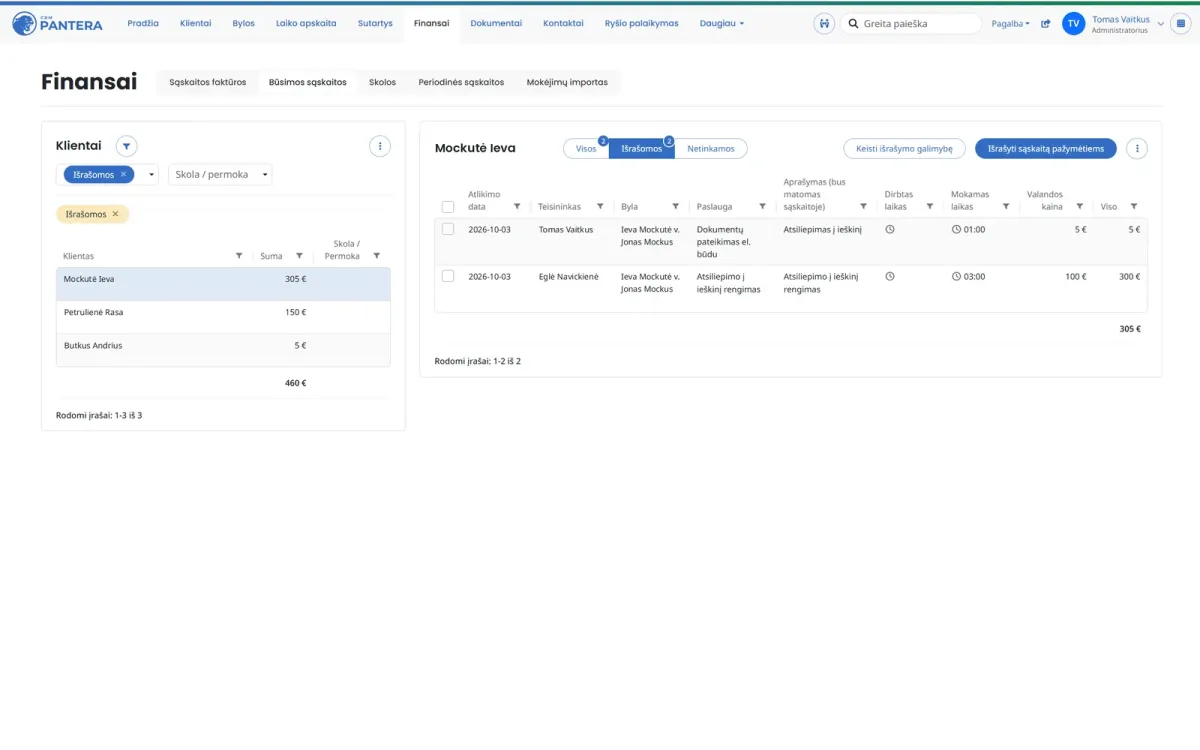Open the filter button beside Klientai heading
This screenshot has width=1200, height=750.
126,146
